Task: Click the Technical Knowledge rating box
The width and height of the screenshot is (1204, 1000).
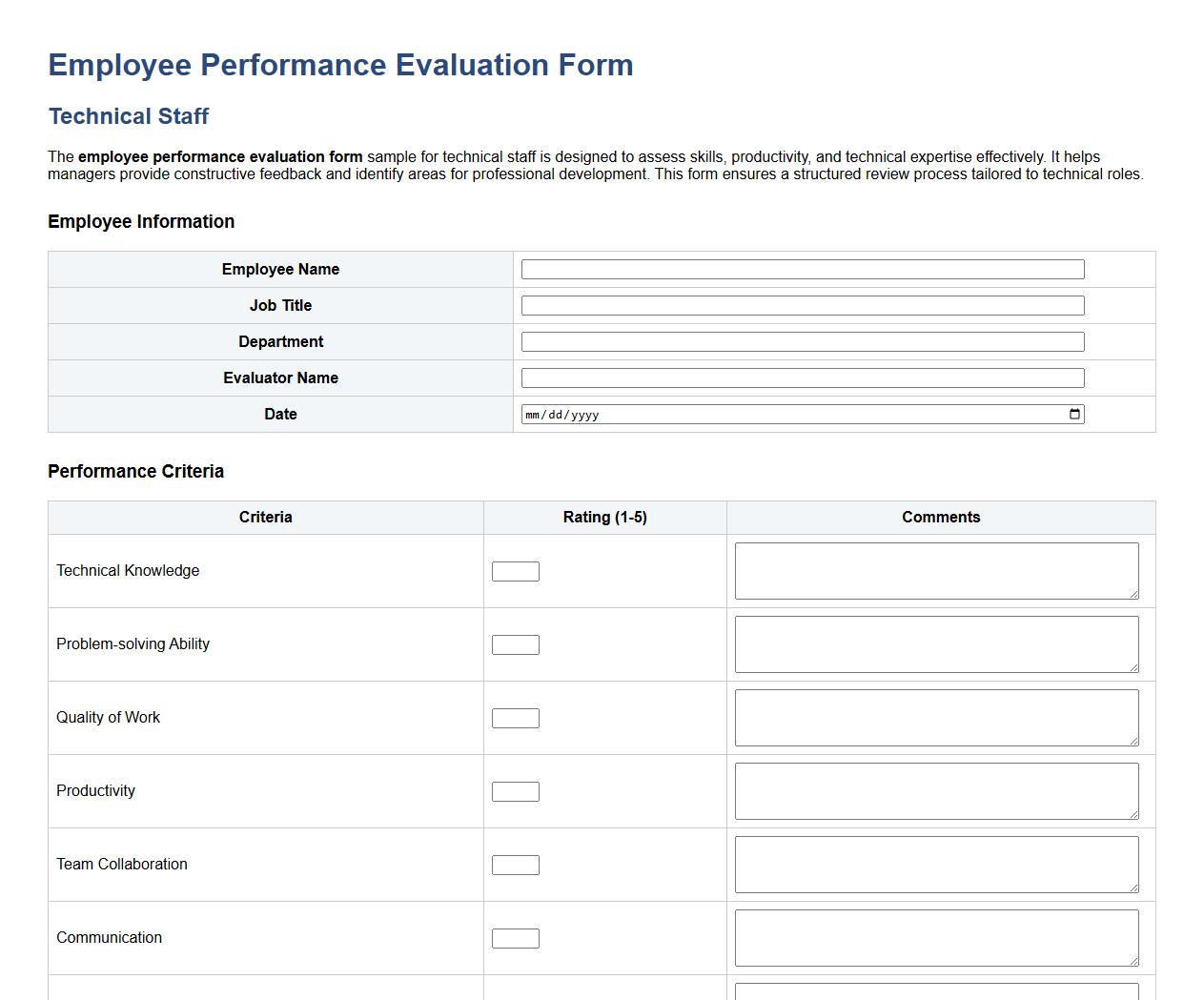Action: 515,570
